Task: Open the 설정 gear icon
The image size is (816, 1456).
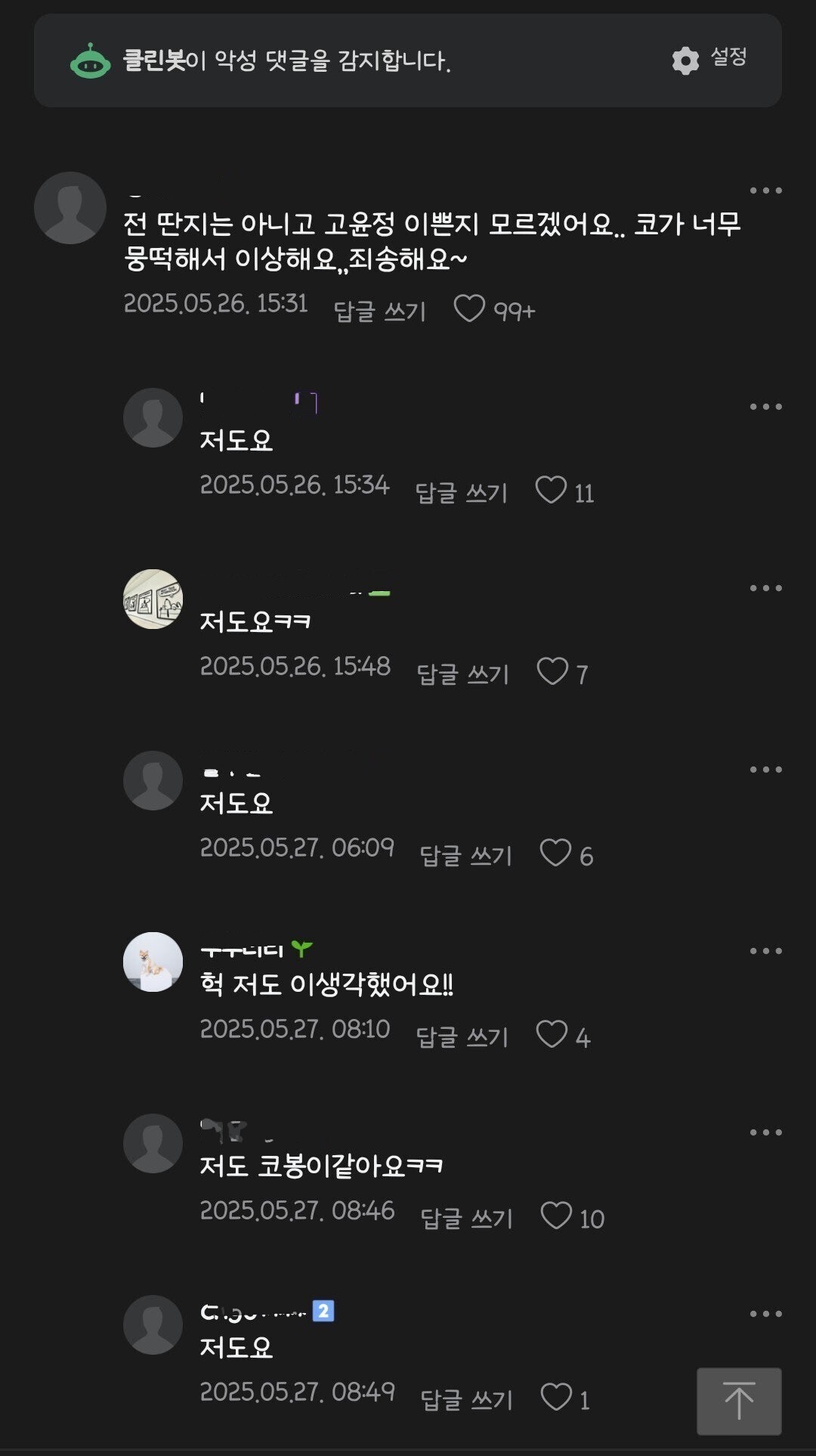Action: pos(685,60)
